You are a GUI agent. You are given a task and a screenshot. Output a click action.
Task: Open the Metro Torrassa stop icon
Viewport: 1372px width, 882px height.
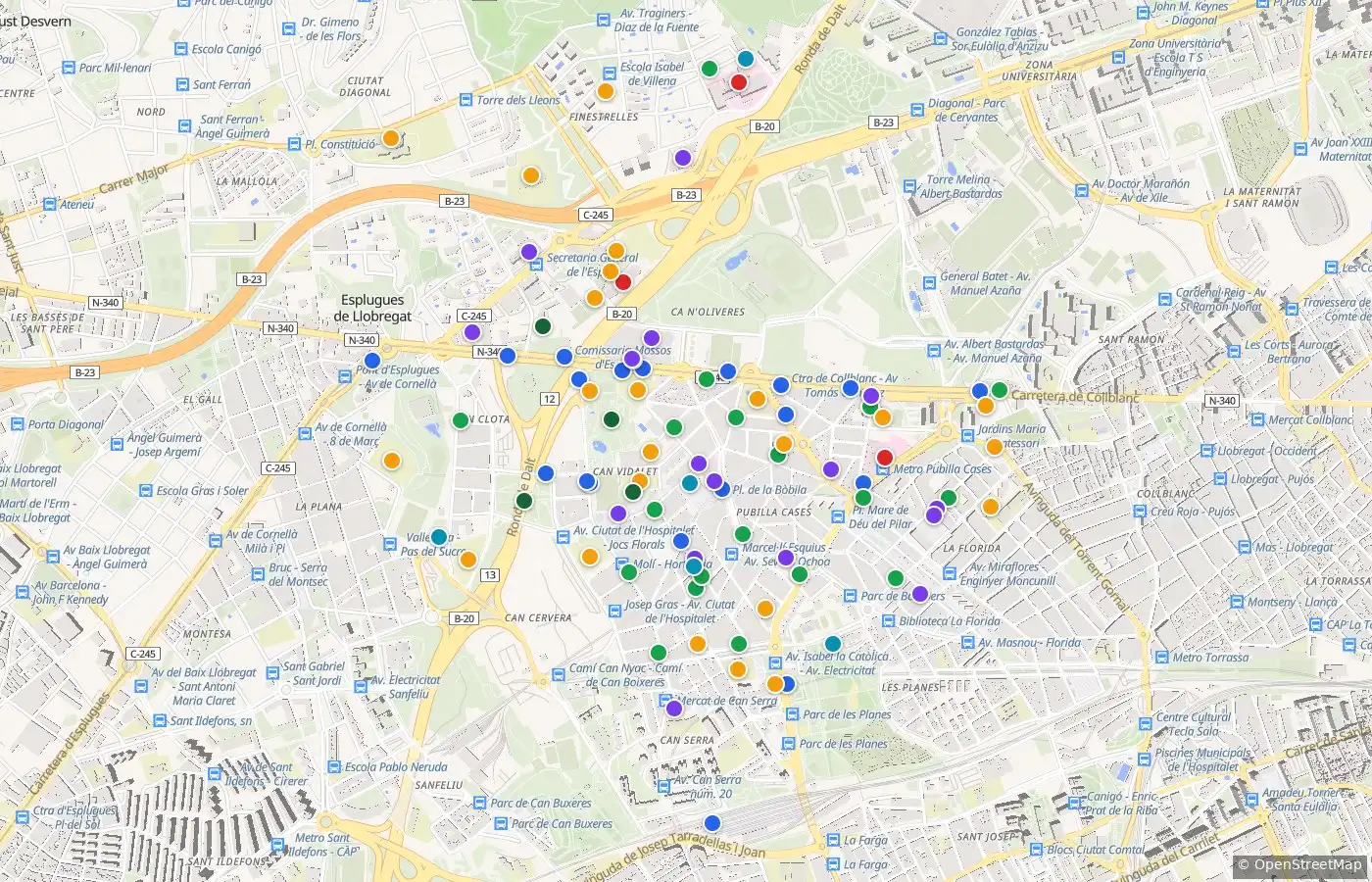1161,657
